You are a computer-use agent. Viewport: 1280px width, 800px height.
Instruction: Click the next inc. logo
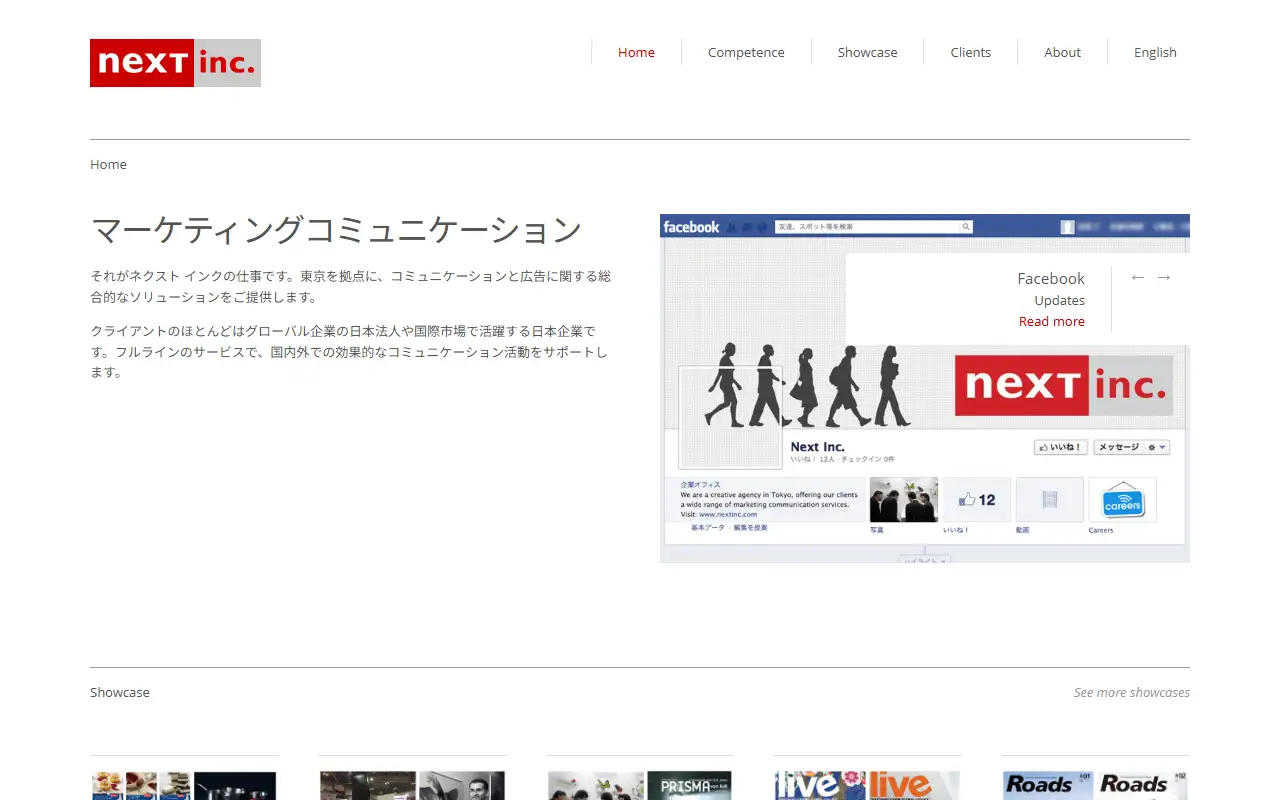tap(175, 63)
